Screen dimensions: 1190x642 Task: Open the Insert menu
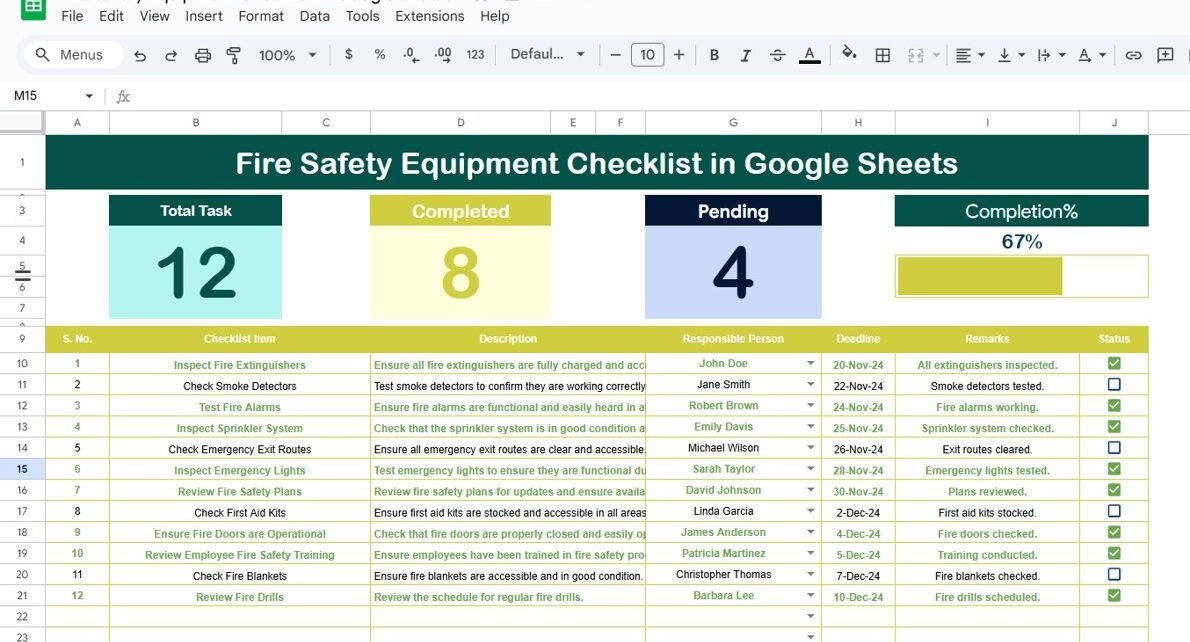point(203,16)
